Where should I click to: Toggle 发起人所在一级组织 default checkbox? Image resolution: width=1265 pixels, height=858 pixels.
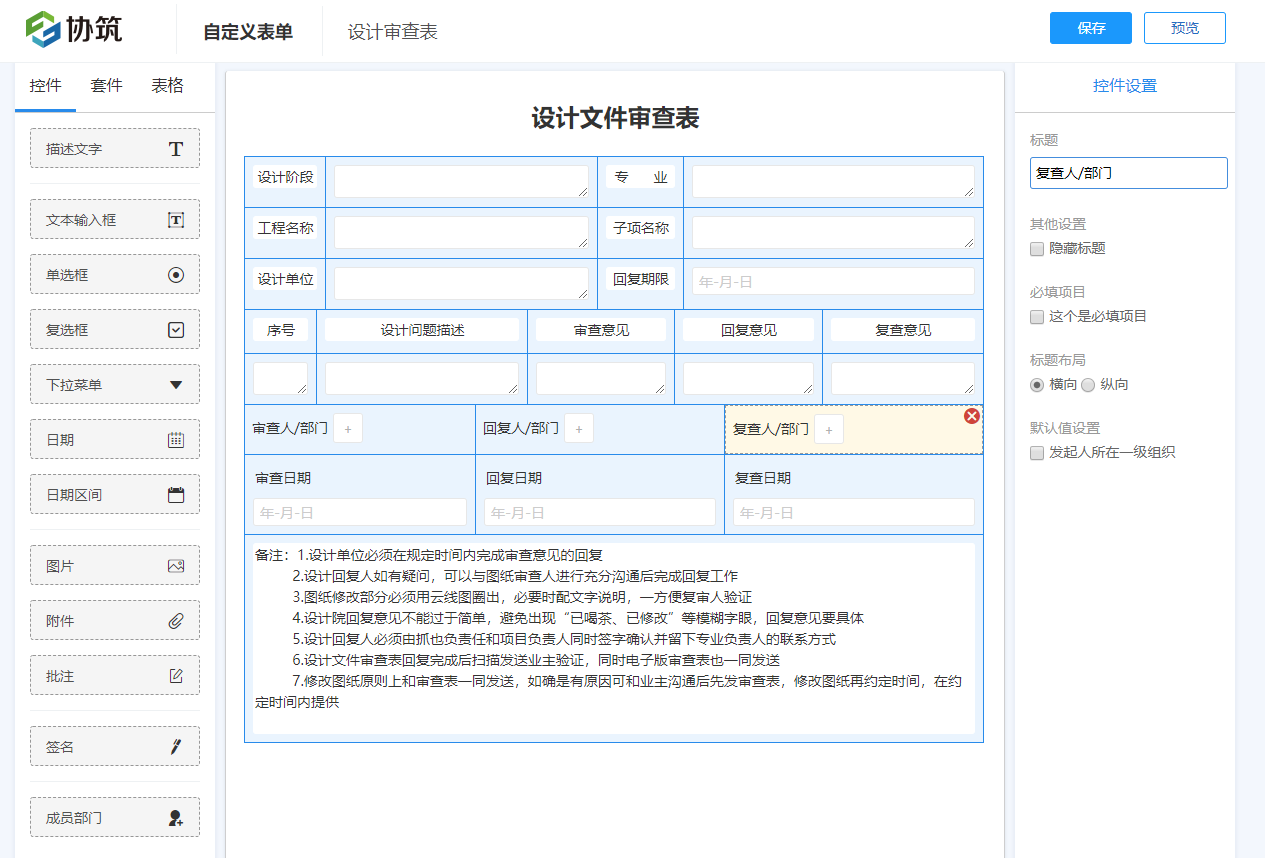pos(1037,453)
